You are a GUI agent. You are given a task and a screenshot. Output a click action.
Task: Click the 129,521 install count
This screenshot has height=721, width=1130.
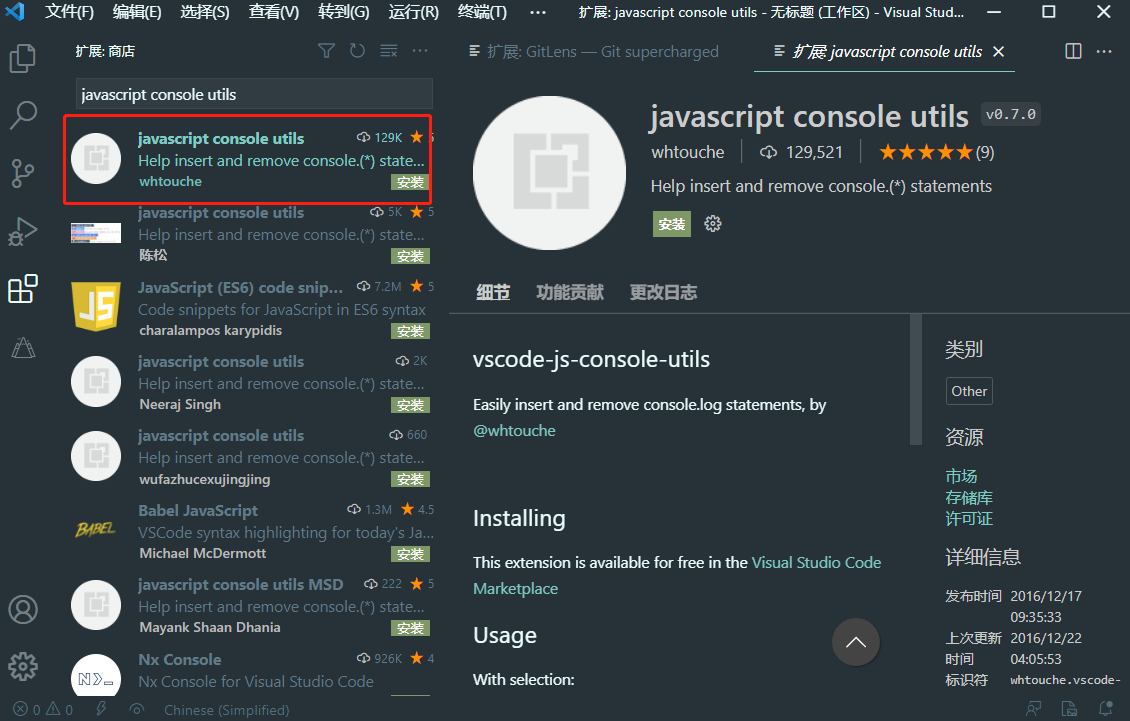[x=801, y=152]
